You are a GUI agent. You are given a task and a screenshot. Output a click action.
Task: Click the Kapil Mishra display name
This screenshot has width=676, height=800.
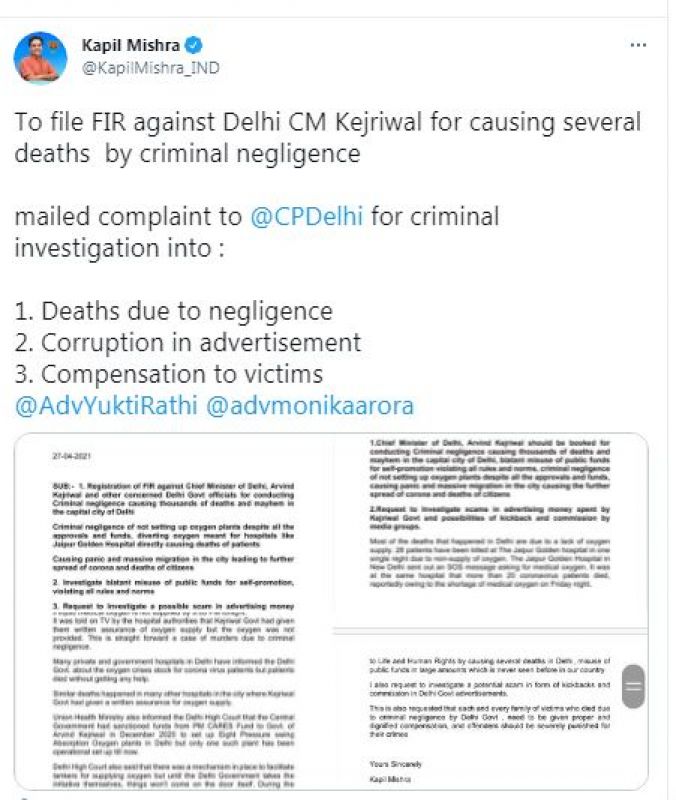[131, 45]
